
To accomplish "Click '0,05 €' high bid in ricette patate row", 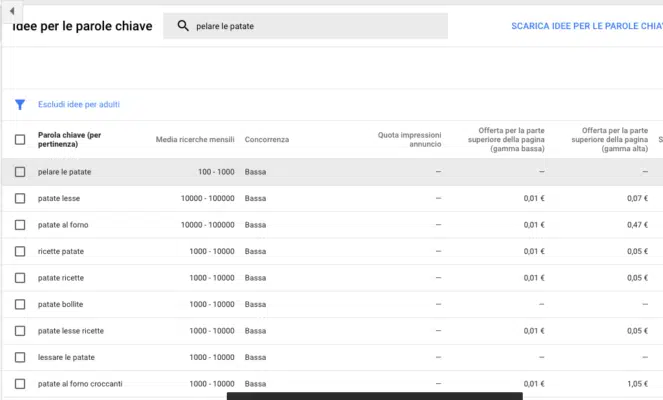I will (x=637, y=251).
